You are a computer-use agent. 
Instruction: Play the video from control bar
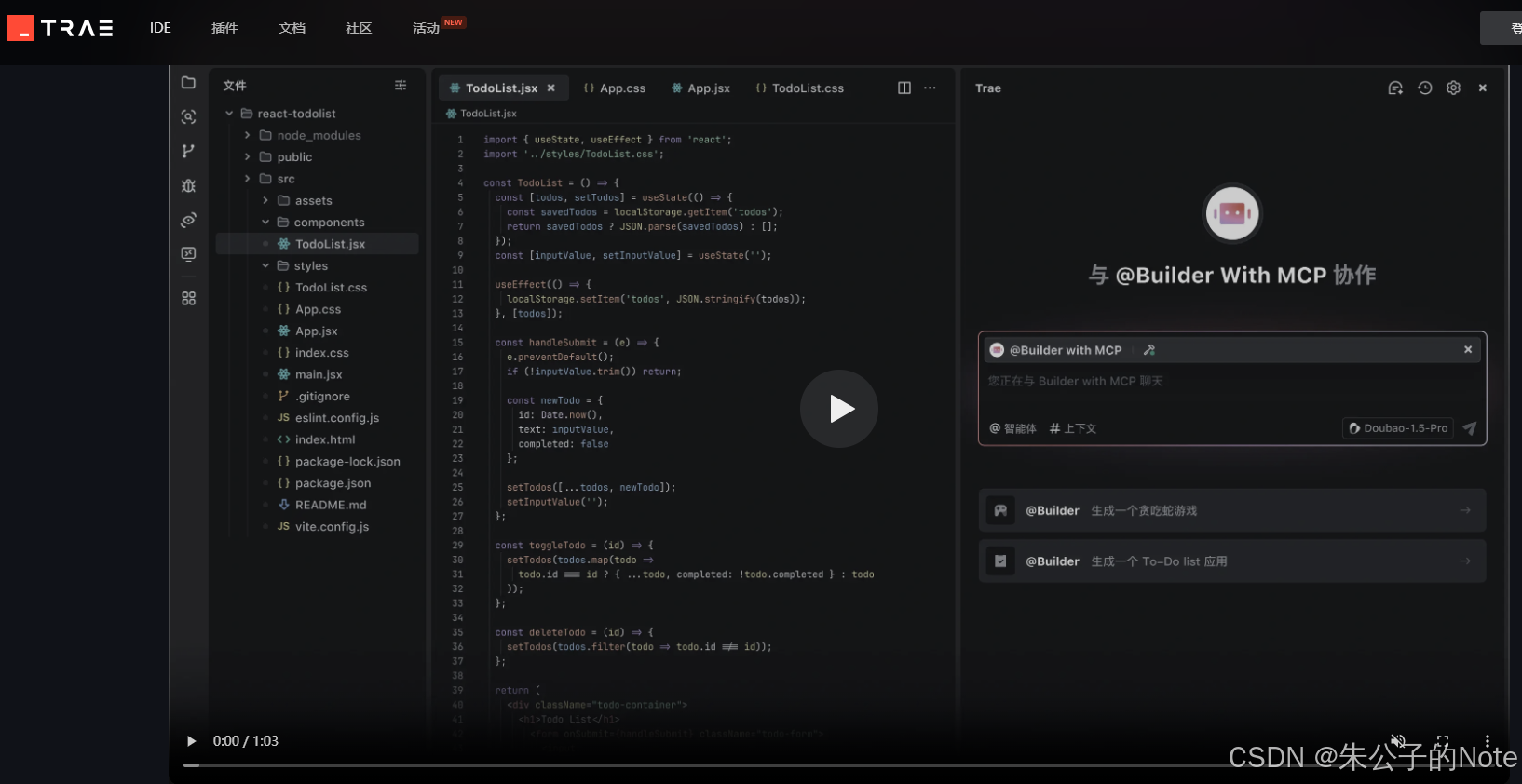click(x=192, y=741)
